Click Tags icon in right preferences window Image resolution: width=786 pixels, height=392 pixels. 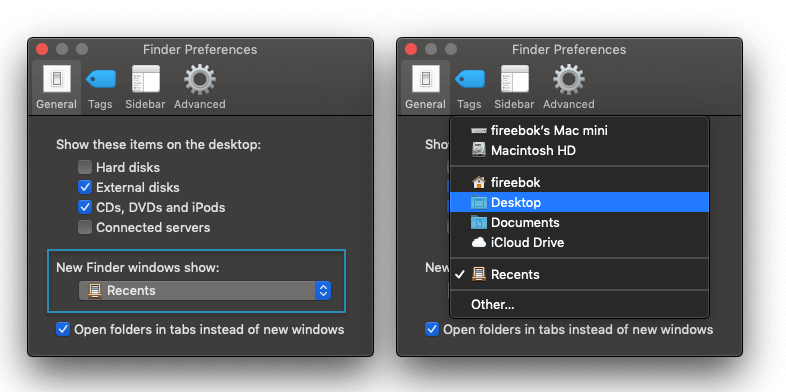coord(469,79)
